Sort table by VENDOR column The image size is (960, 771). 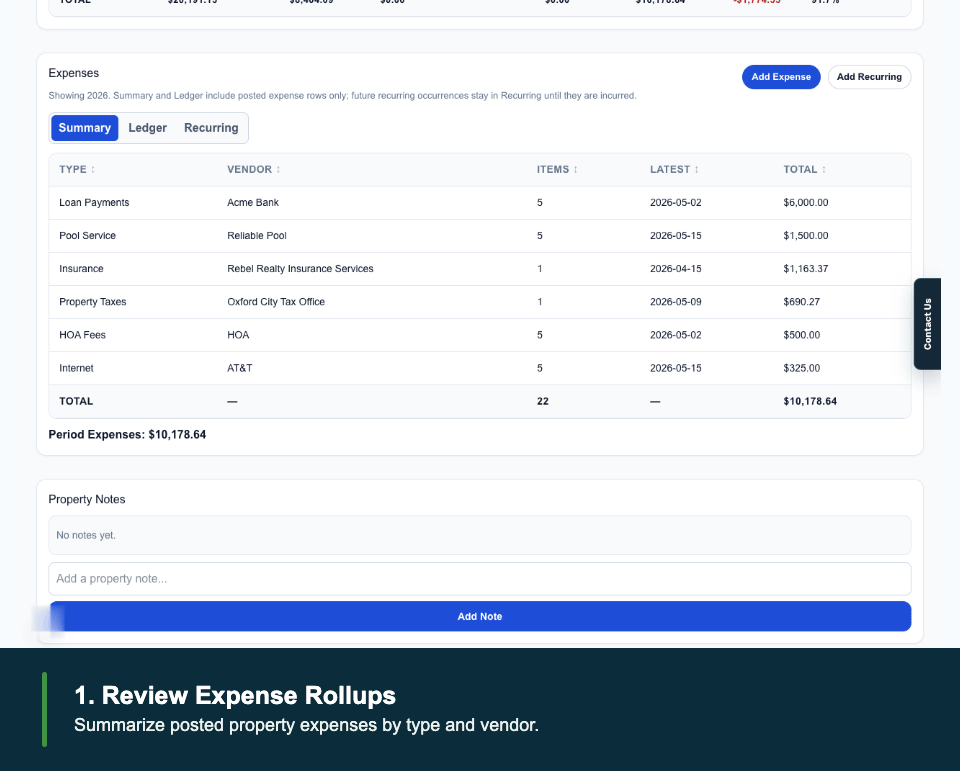tap(253, 170)
